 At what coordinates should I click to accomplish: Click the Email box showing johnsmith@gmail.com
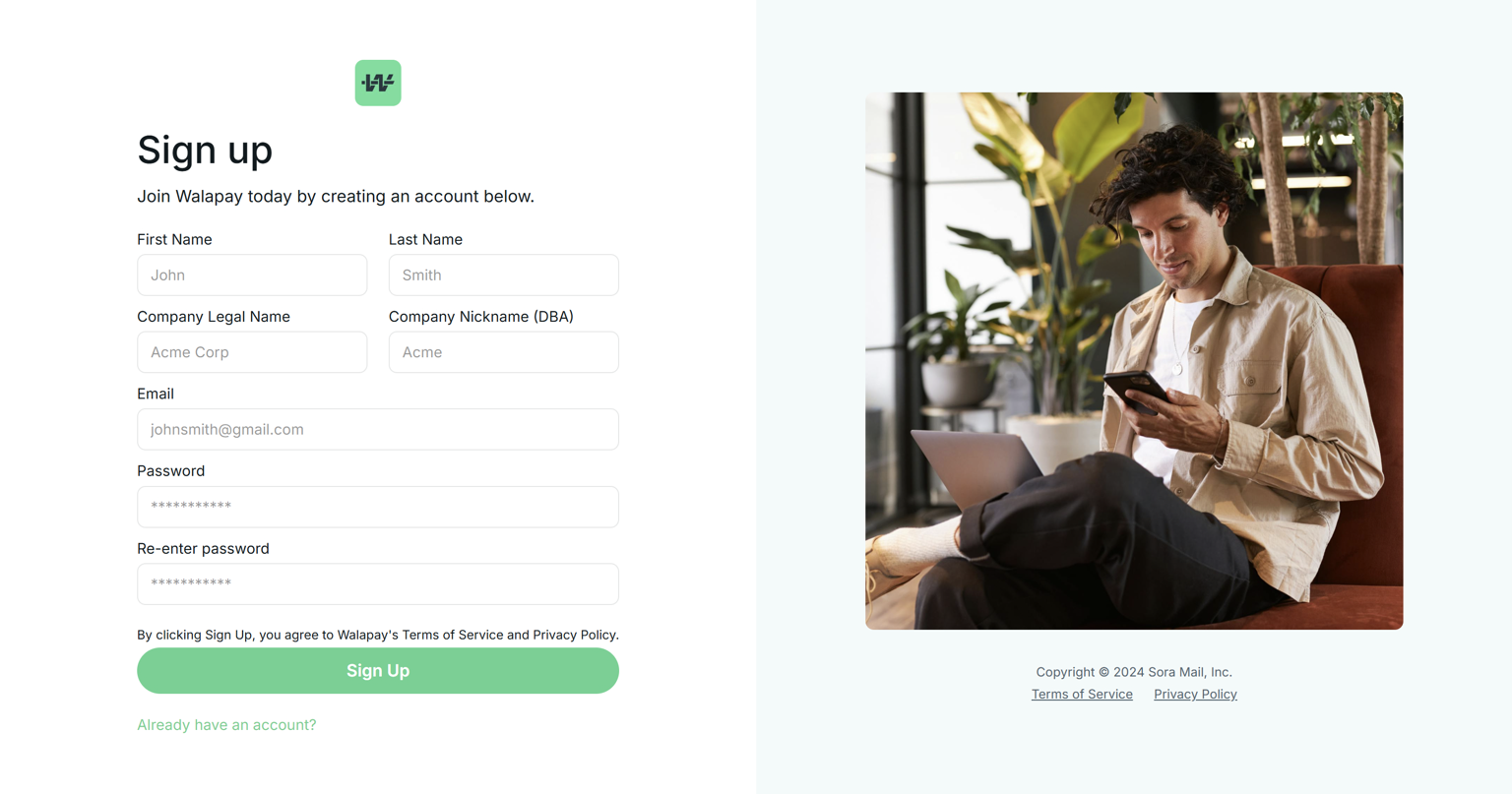click(378, 430)
